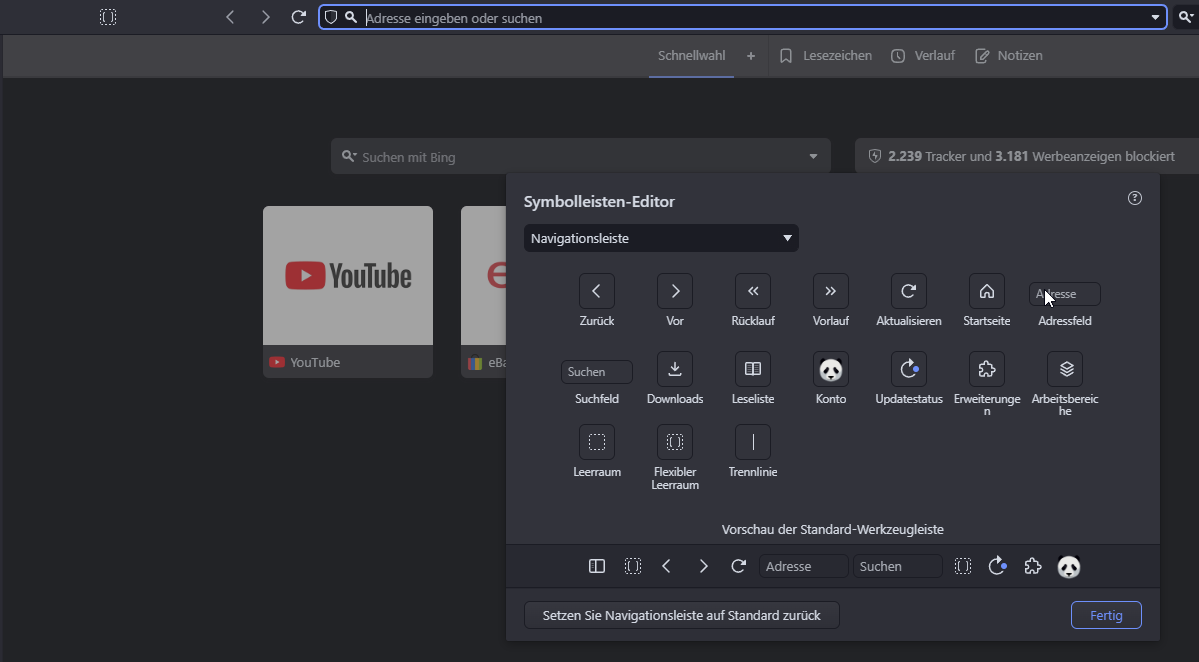This screenshot has width=1199, height=662.
Task: Click the Zurück icon in the toolbar editor
Action: click(596, 291)
